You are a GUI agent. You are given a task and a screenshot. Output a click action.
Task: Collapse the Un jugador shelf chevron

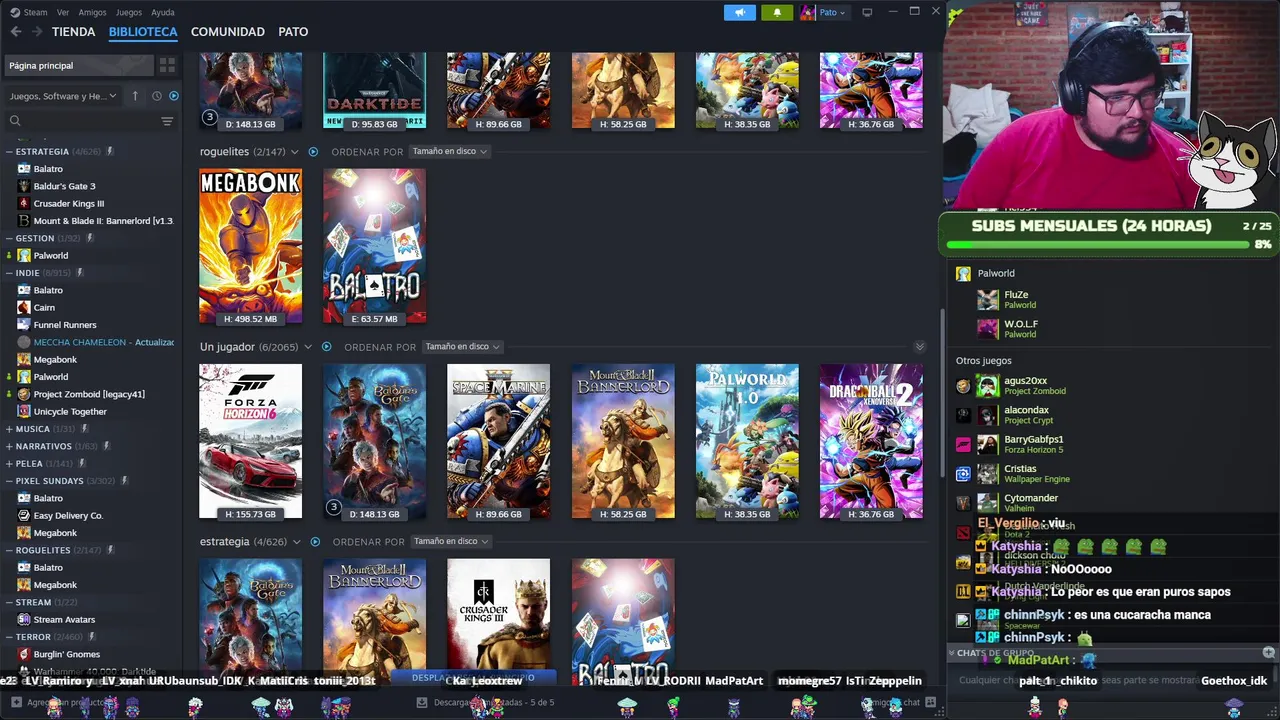[x=310, y=347]
